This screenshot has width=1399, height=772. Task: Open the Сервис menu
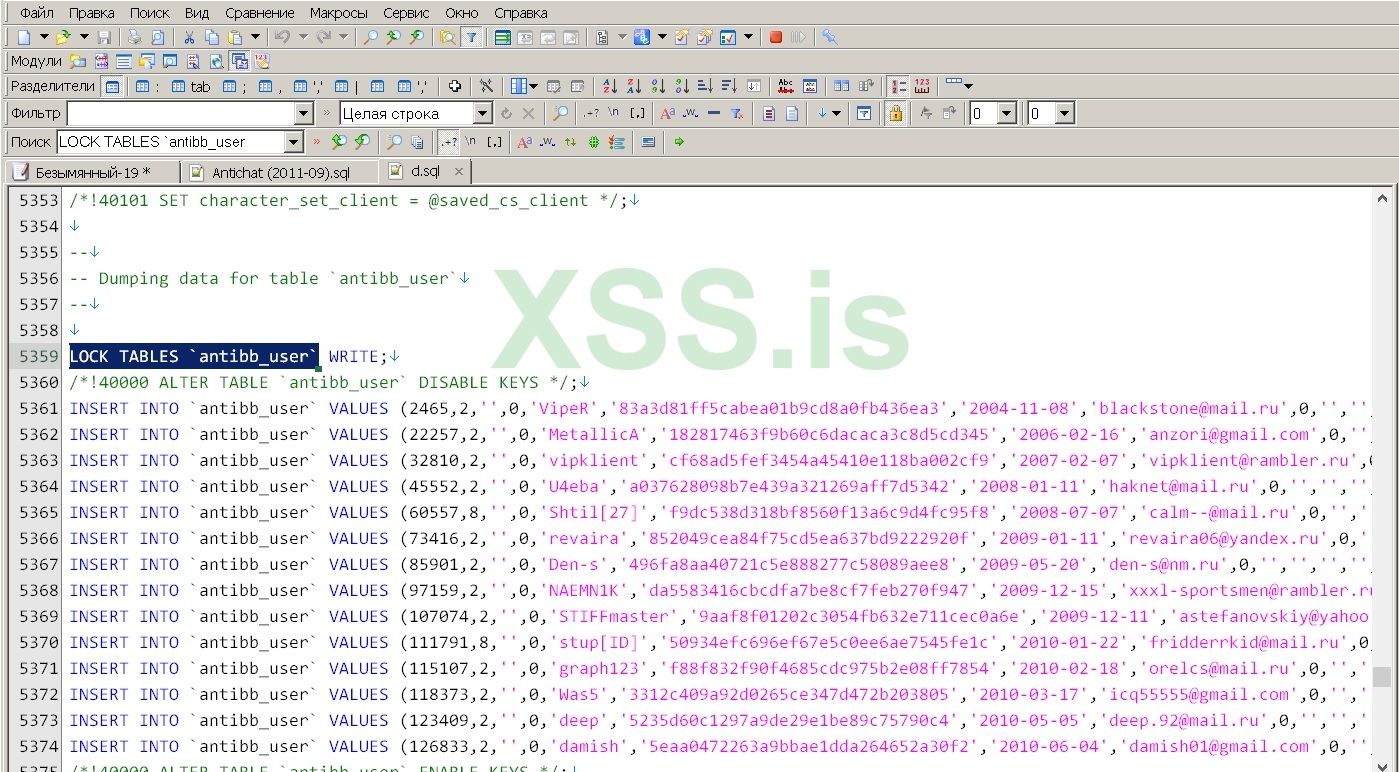(x=407, y=13)
